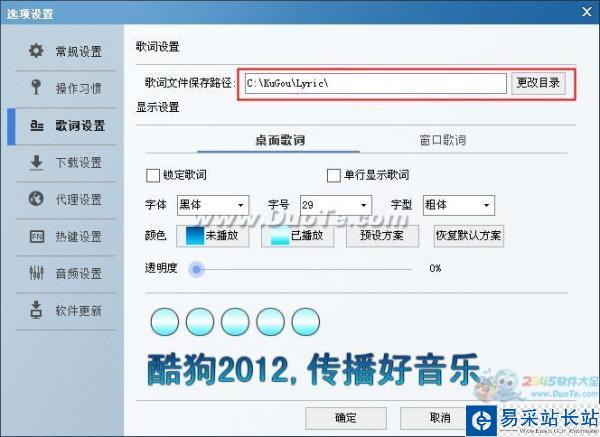This screenshot has height=437, width=600.
Task: Select the third cyan preset color circle
Action: click(235, 322)
